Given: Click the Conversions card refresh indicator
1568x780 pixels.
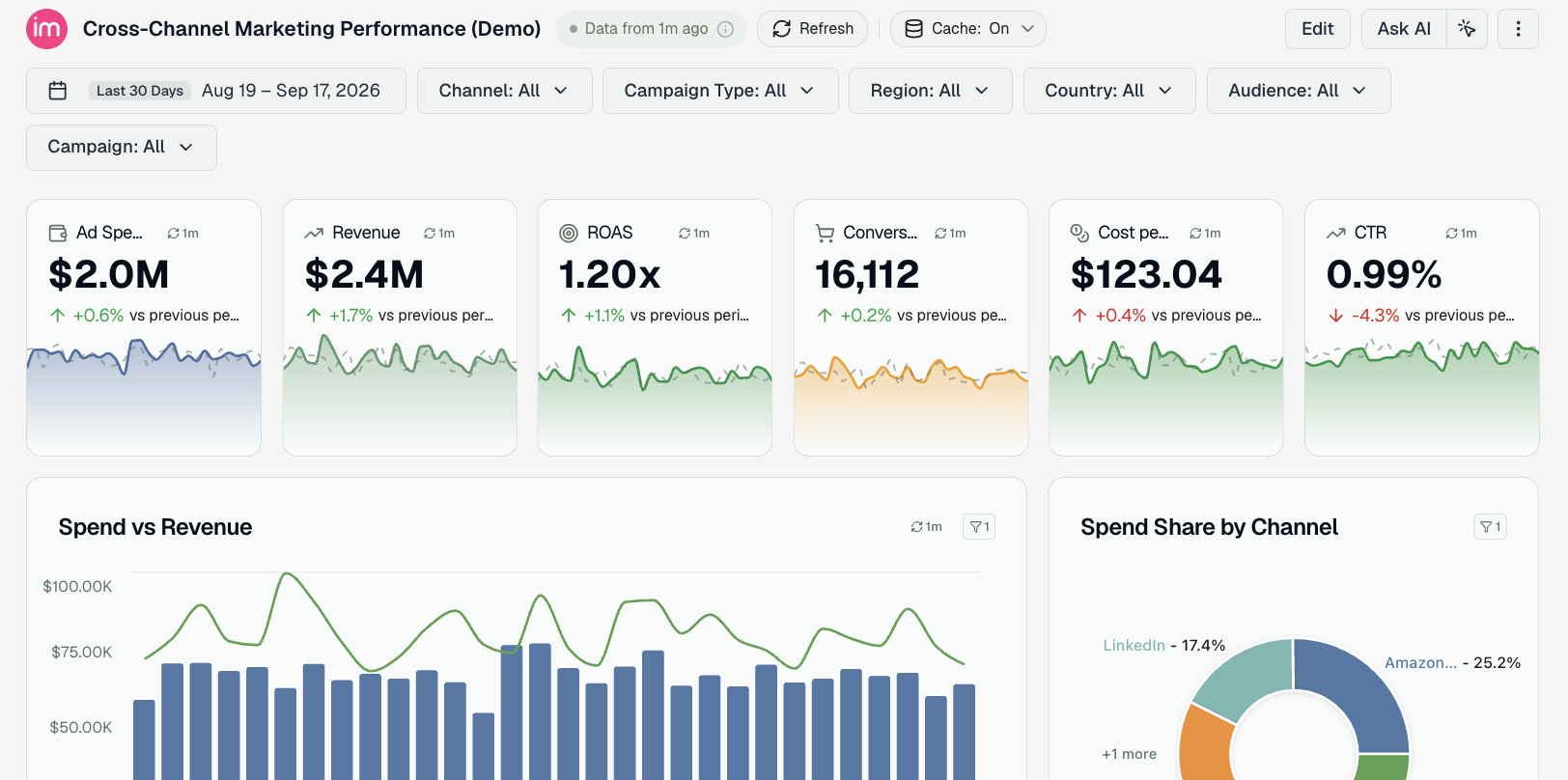Looking at the screenshot, I should coord(949,234).
